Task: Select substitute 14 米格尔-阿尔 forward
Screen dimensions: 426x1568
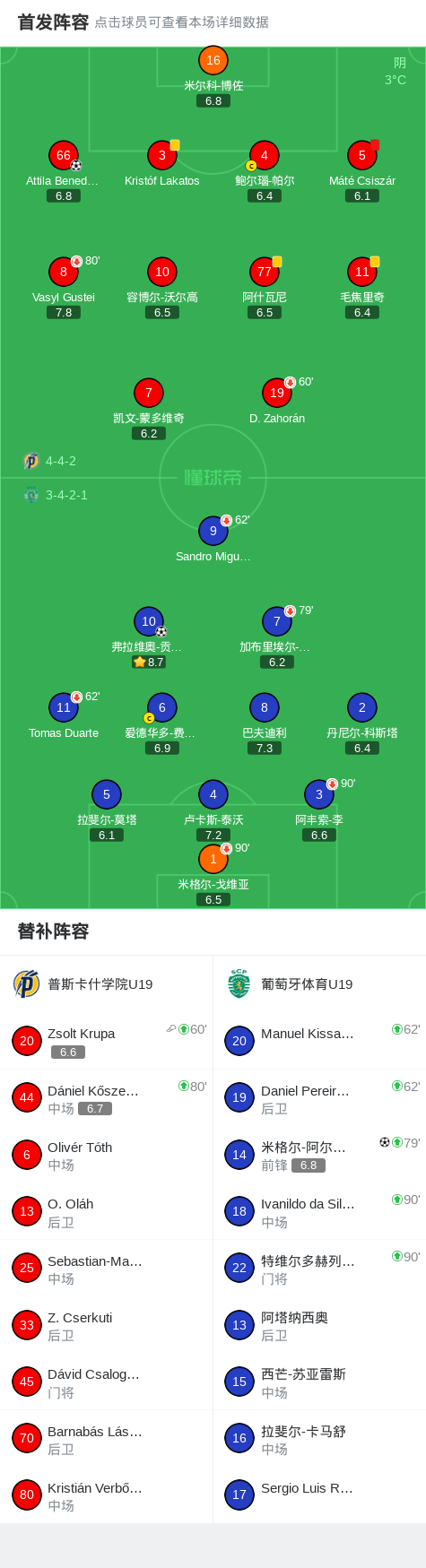Action: coord(319,1155)
